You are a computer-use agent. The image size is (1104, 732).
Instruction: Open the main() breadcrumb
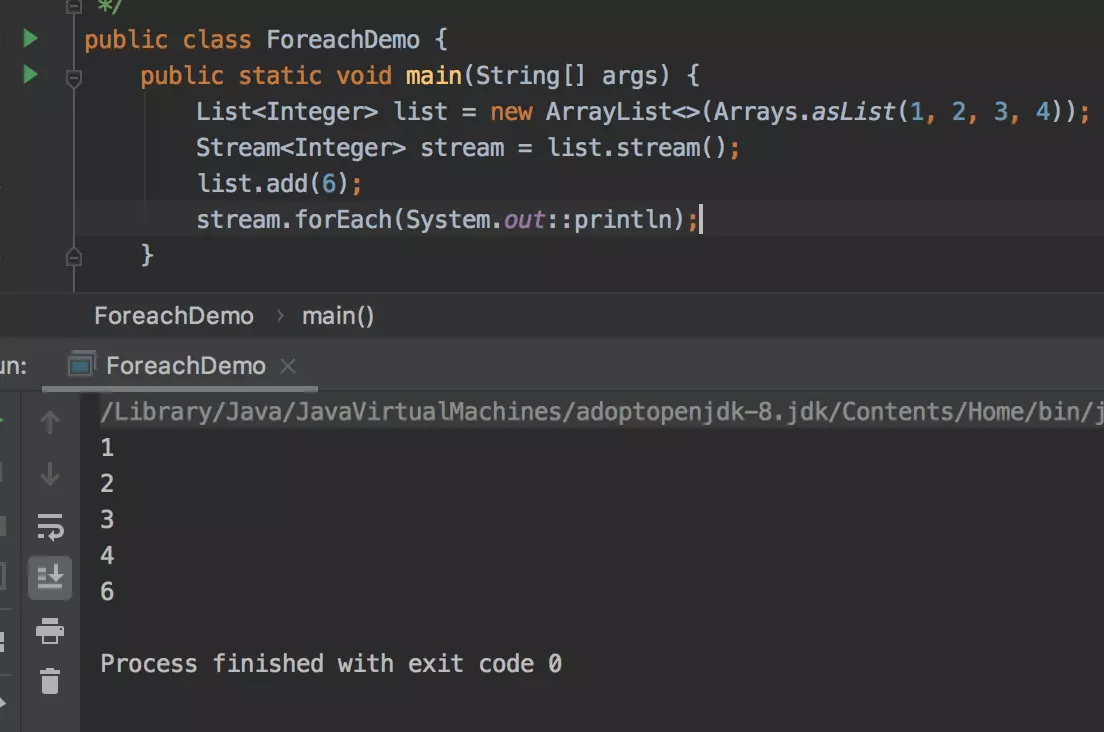click(x=337, y=316)
